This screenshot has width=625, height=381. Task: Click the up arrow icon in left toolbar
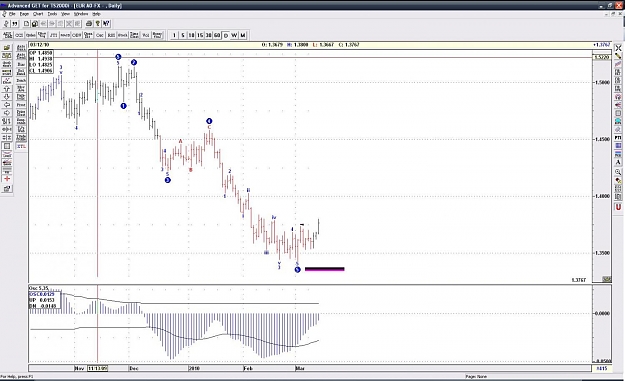click(7, 88)
